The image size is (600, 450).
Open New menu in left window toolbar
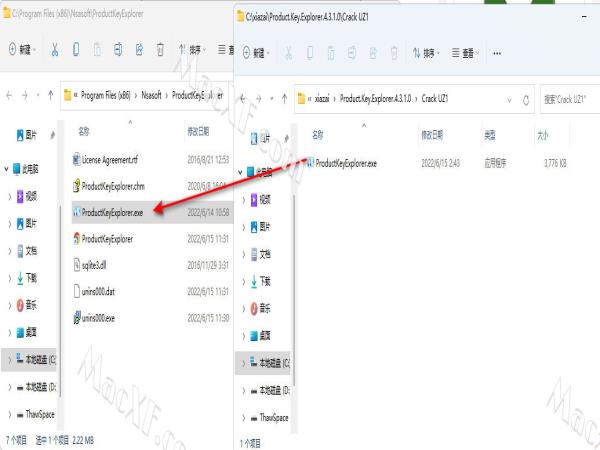(x=23, y=49)
